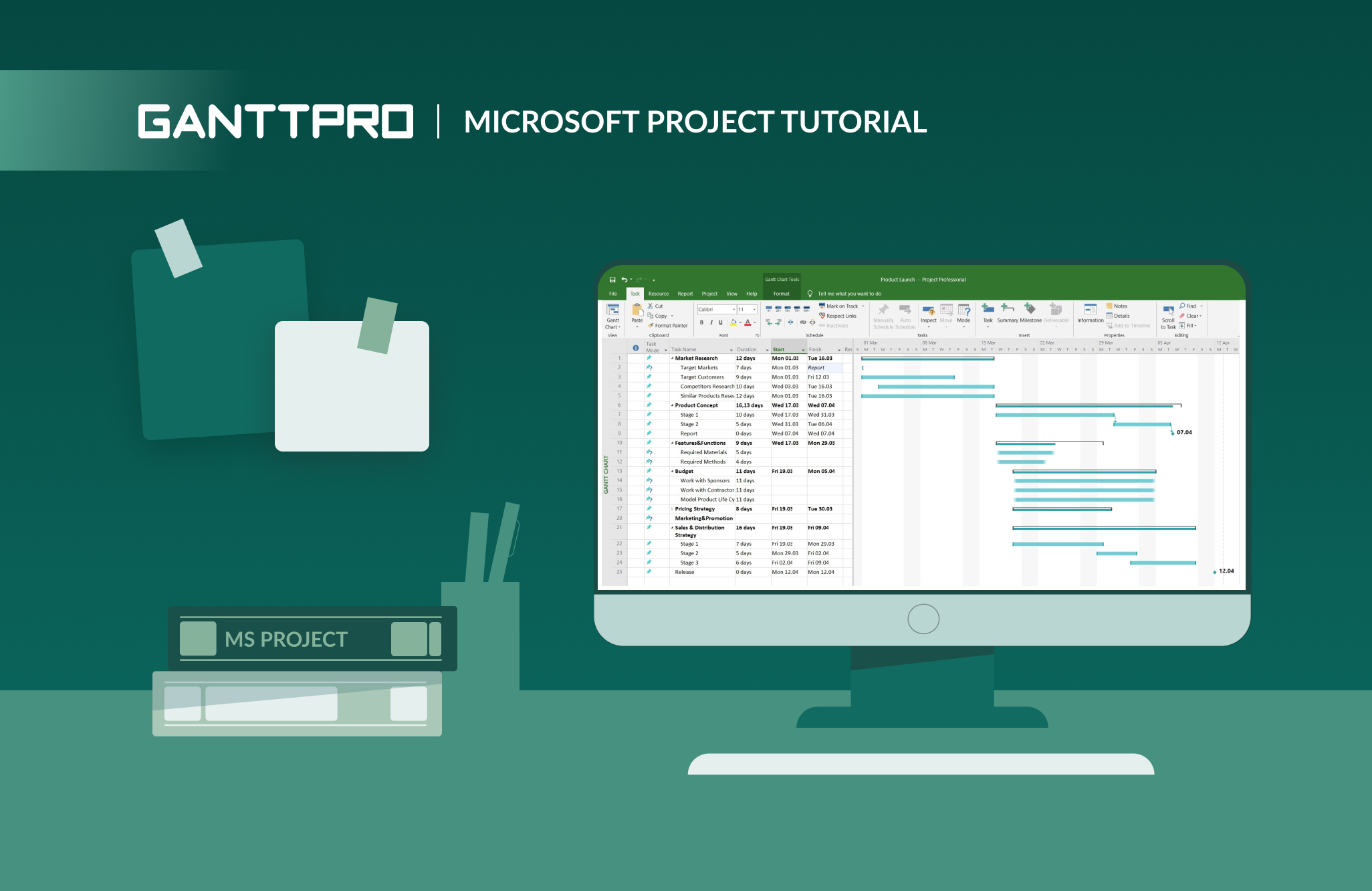
Task: Insert a Milestone
Action: point(1030,313)
